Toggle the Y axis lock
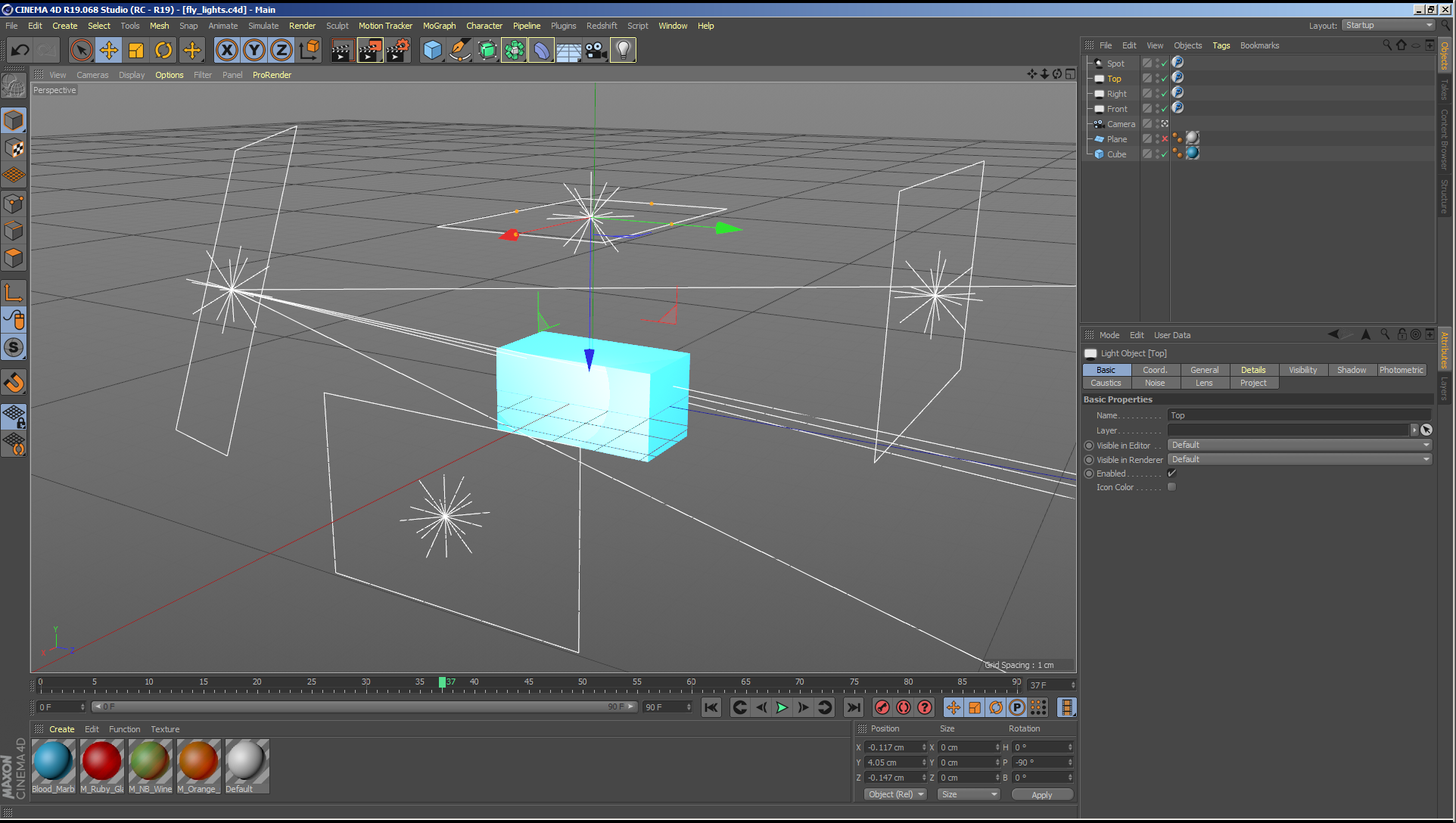 click(x=254, y=51)
